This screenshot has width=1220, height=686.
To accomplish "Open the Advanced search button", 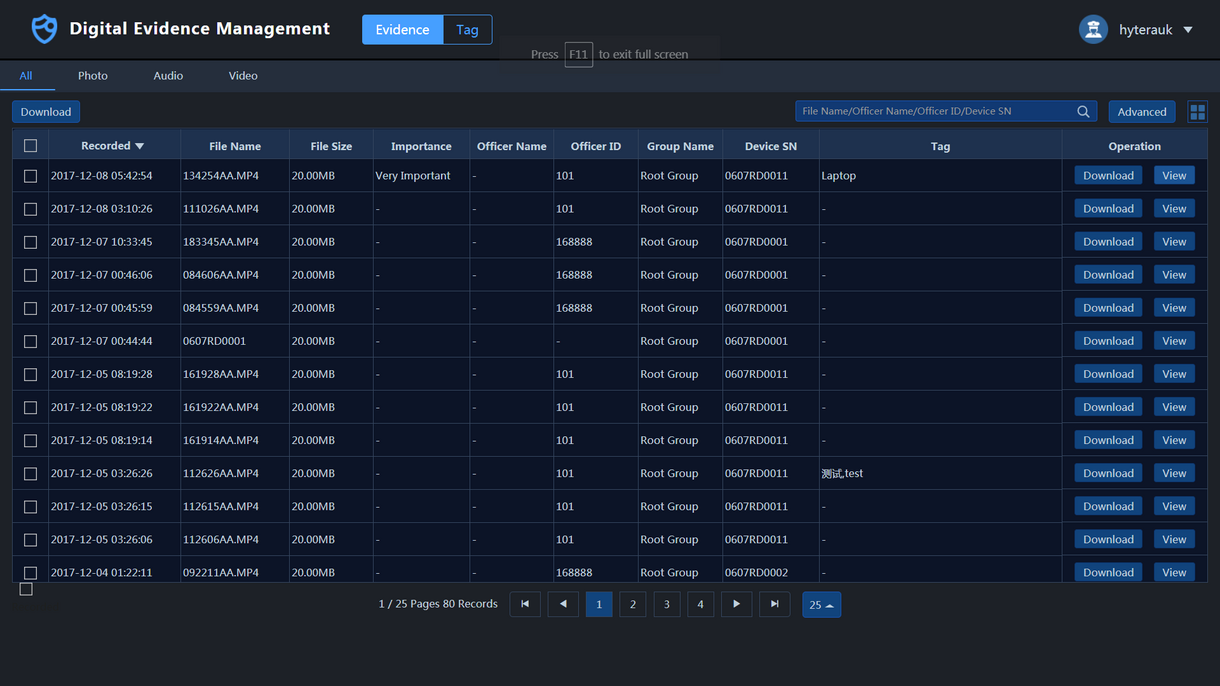I will (x=1141, y=112).
